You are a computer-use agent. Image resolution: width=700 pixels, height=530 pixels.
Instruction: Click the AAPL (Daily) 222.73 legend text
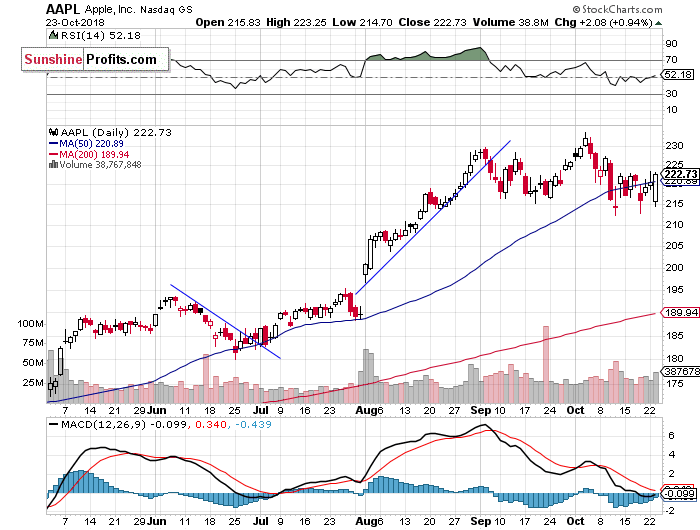tap(116, 132)
